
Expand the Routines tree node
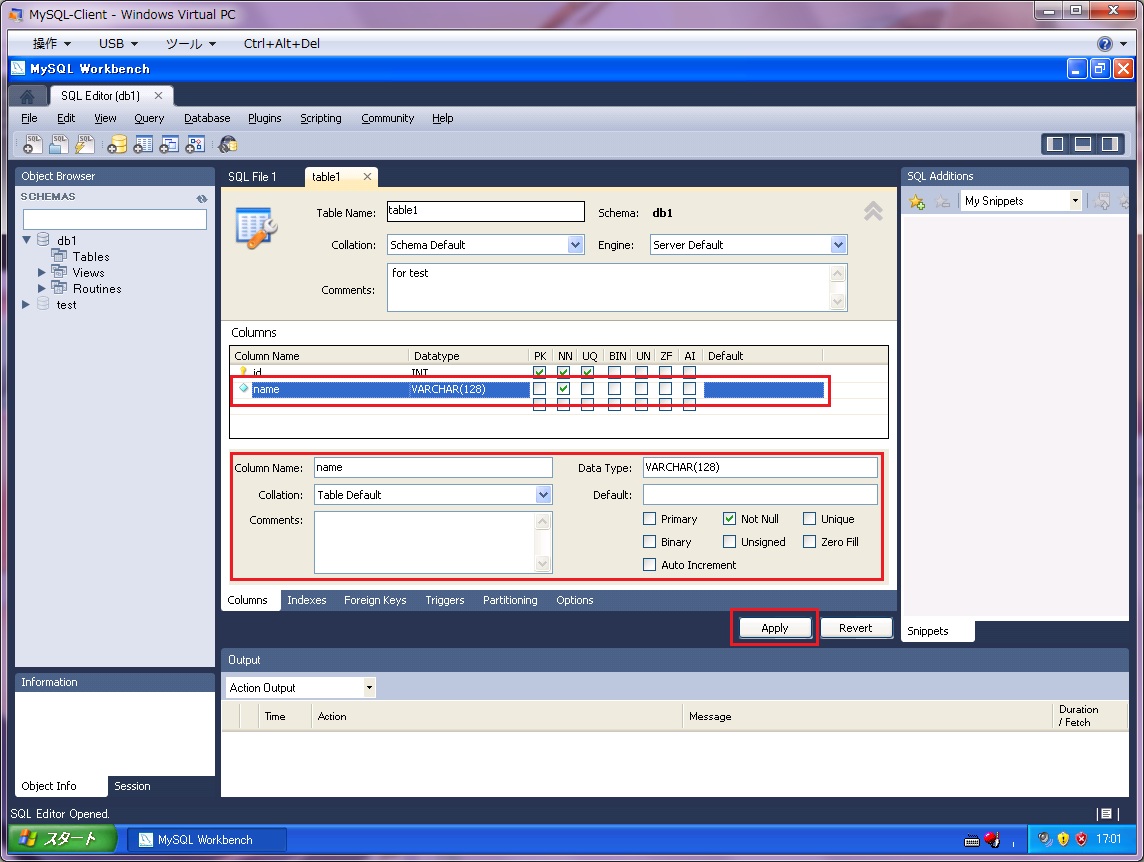(x=42, y=288)
